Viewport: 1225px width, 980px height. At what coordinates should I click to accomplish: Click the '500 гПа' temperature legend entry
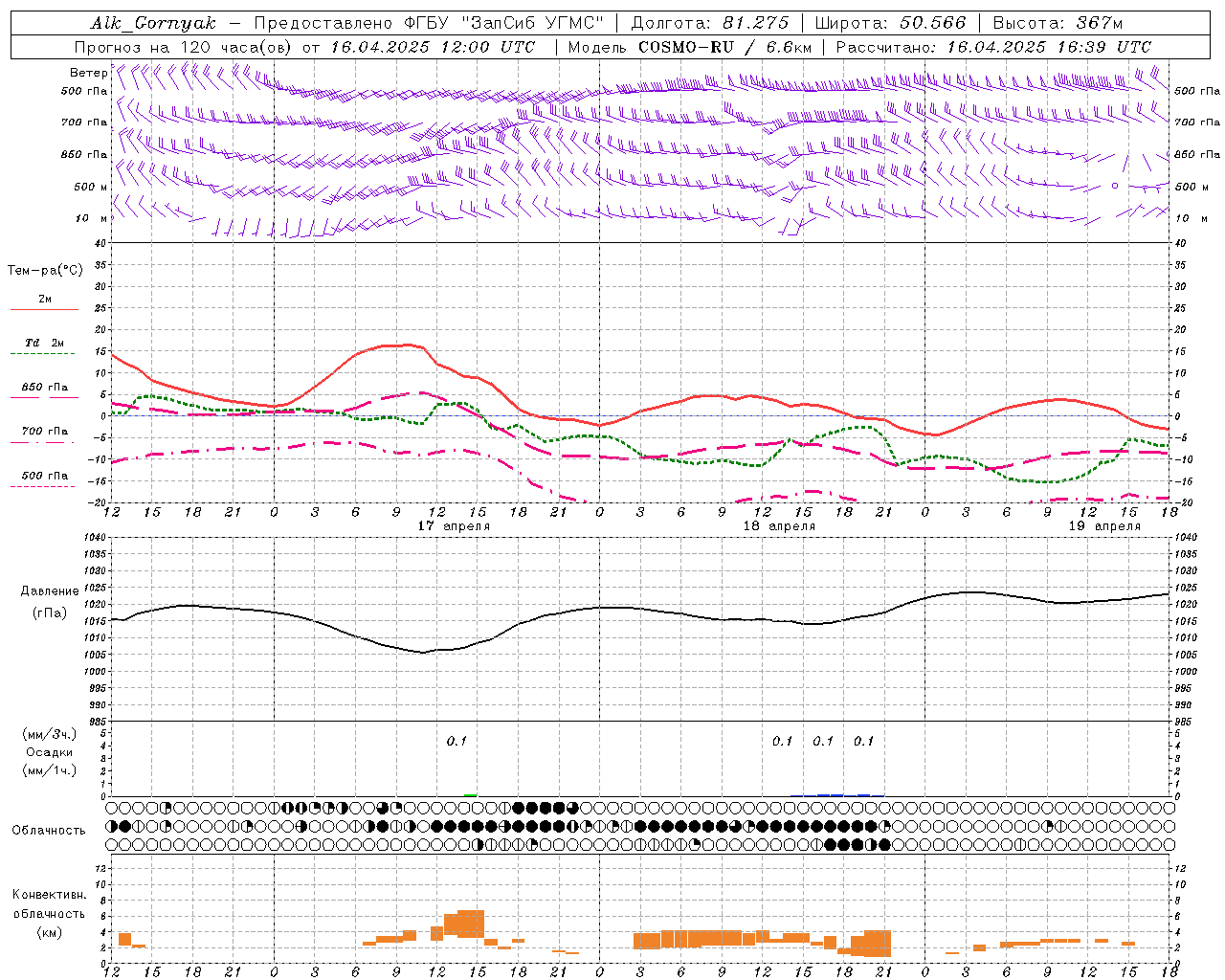45,476
